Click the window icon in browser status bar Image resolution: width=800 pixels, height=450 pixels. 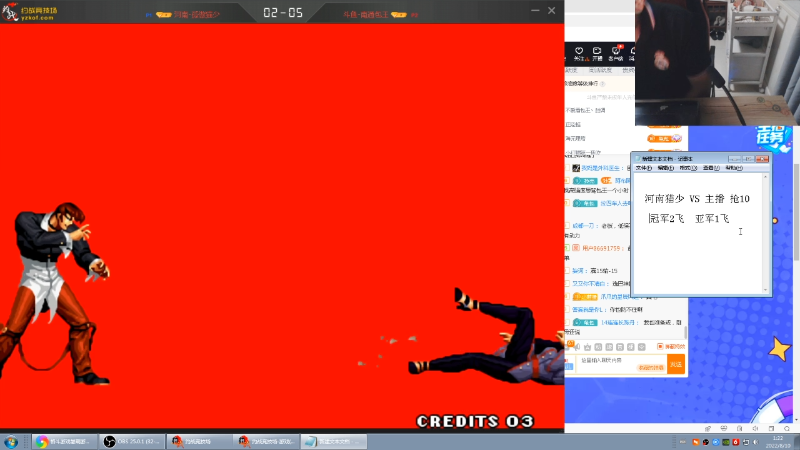pyautogui.click(x=771, y=429)
